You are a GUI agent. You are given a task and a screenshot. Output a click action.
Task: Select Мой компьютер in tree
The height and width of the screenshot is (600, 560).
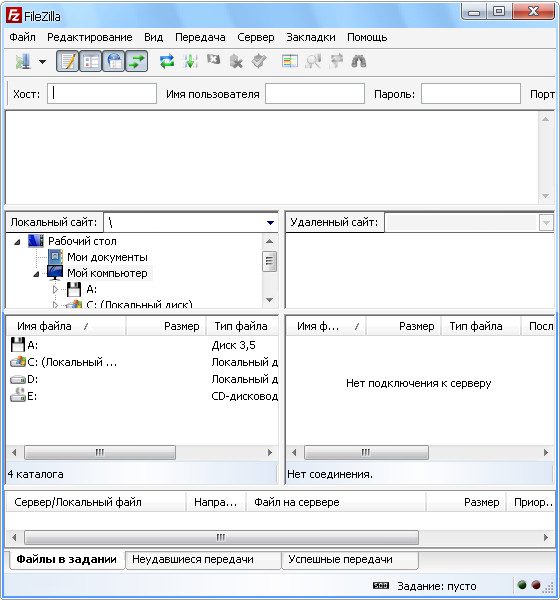coord(107,273)
